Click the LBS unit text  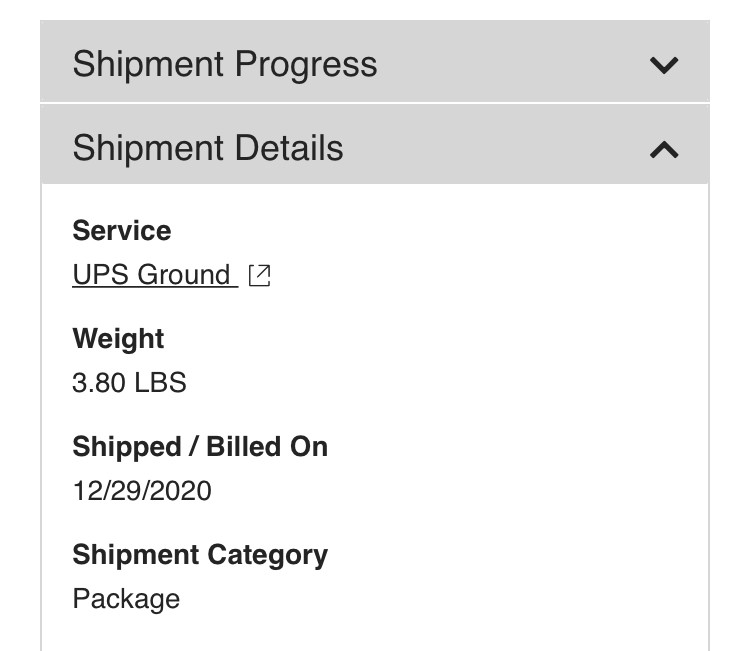point(160,383)
